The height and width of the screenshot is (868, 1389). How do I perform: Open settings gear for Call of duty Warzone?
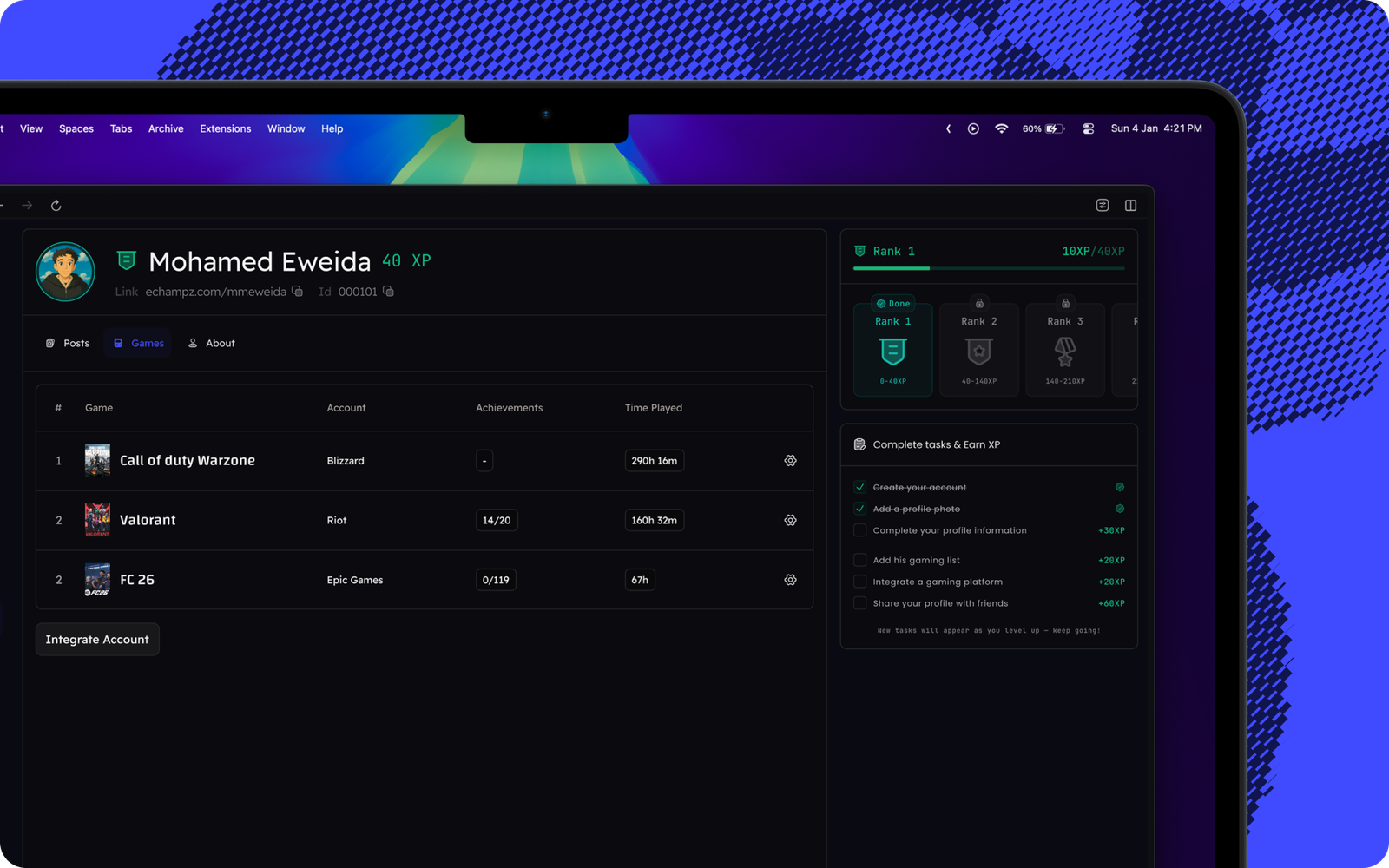pyautogui.click(x=790, y=461)
